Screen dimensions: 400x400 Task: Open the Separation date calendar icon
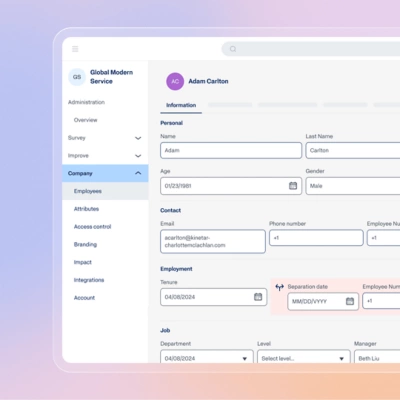pos(350,301)
